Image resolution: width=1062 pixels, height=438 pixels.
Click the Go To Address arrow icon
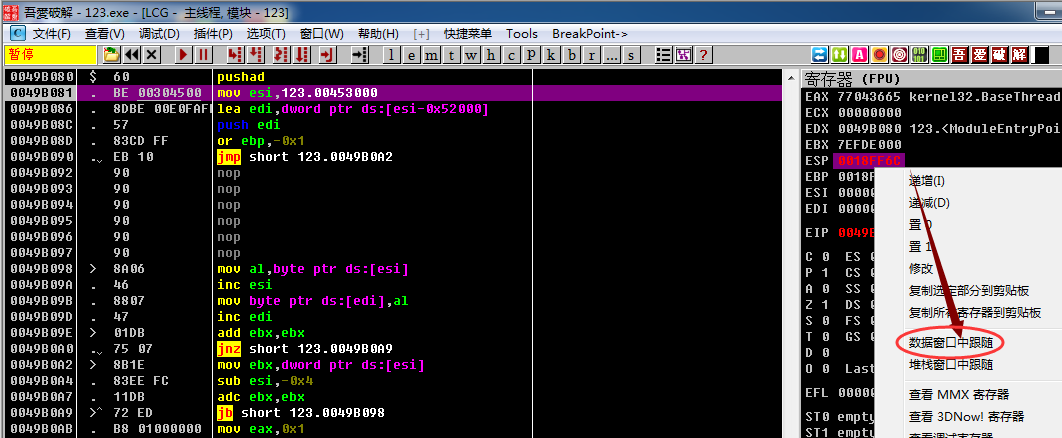360,55
